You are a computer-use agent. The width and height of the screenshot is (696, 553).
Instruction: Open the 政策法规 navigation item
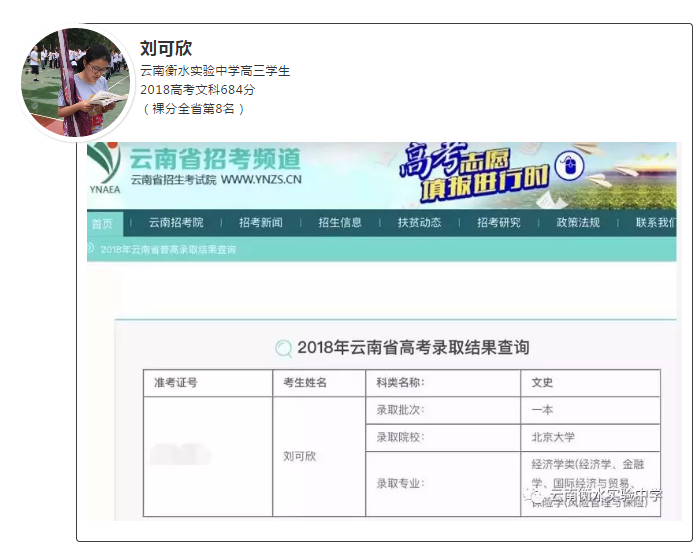[578, 223]
